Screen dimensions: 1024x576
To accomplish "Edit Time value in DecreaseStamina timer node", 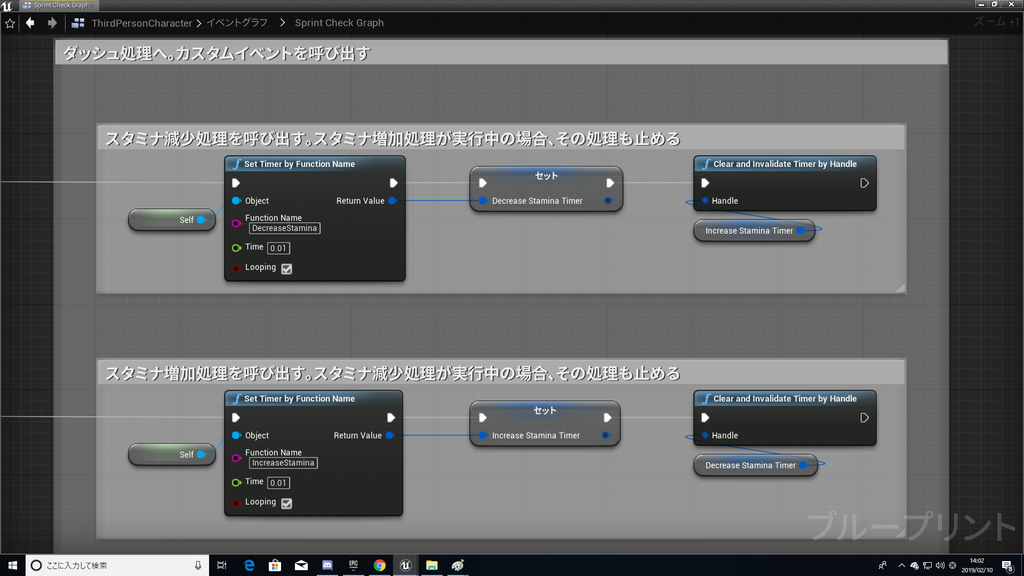I will (278, 248).
